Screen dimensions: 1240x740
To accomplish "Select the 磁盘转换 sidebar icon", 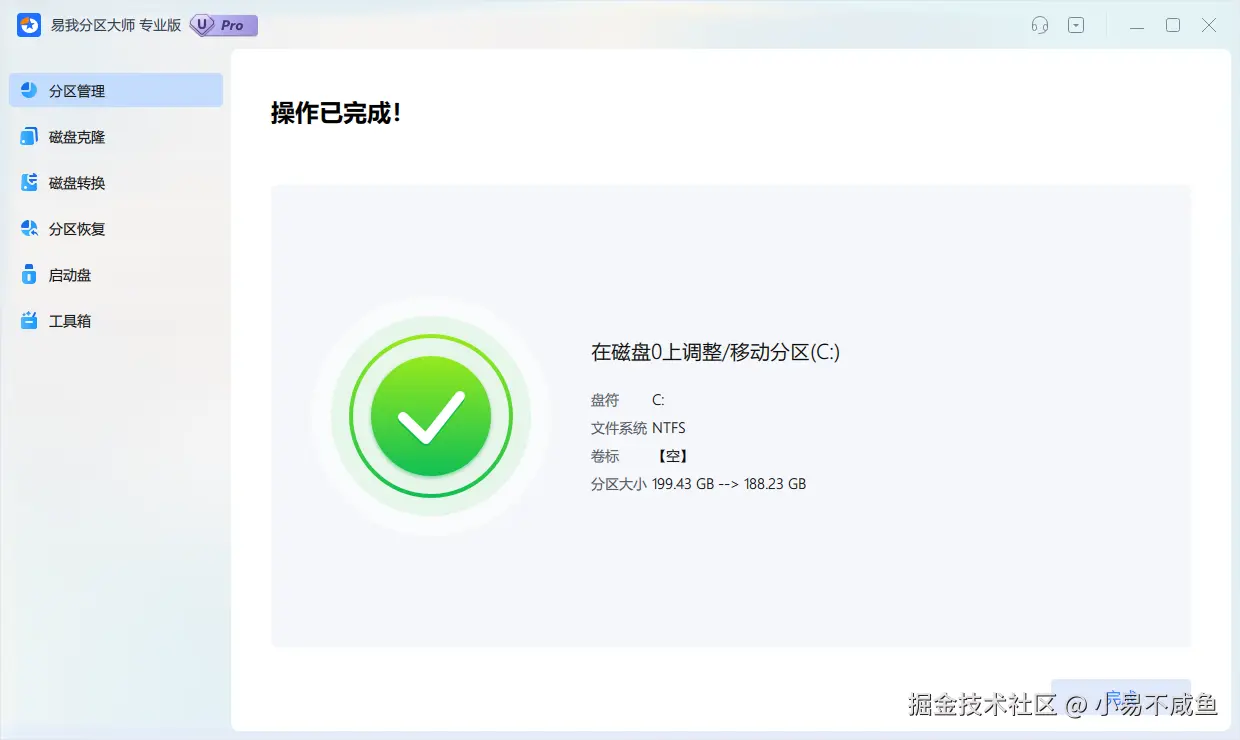I will (29, 182).
